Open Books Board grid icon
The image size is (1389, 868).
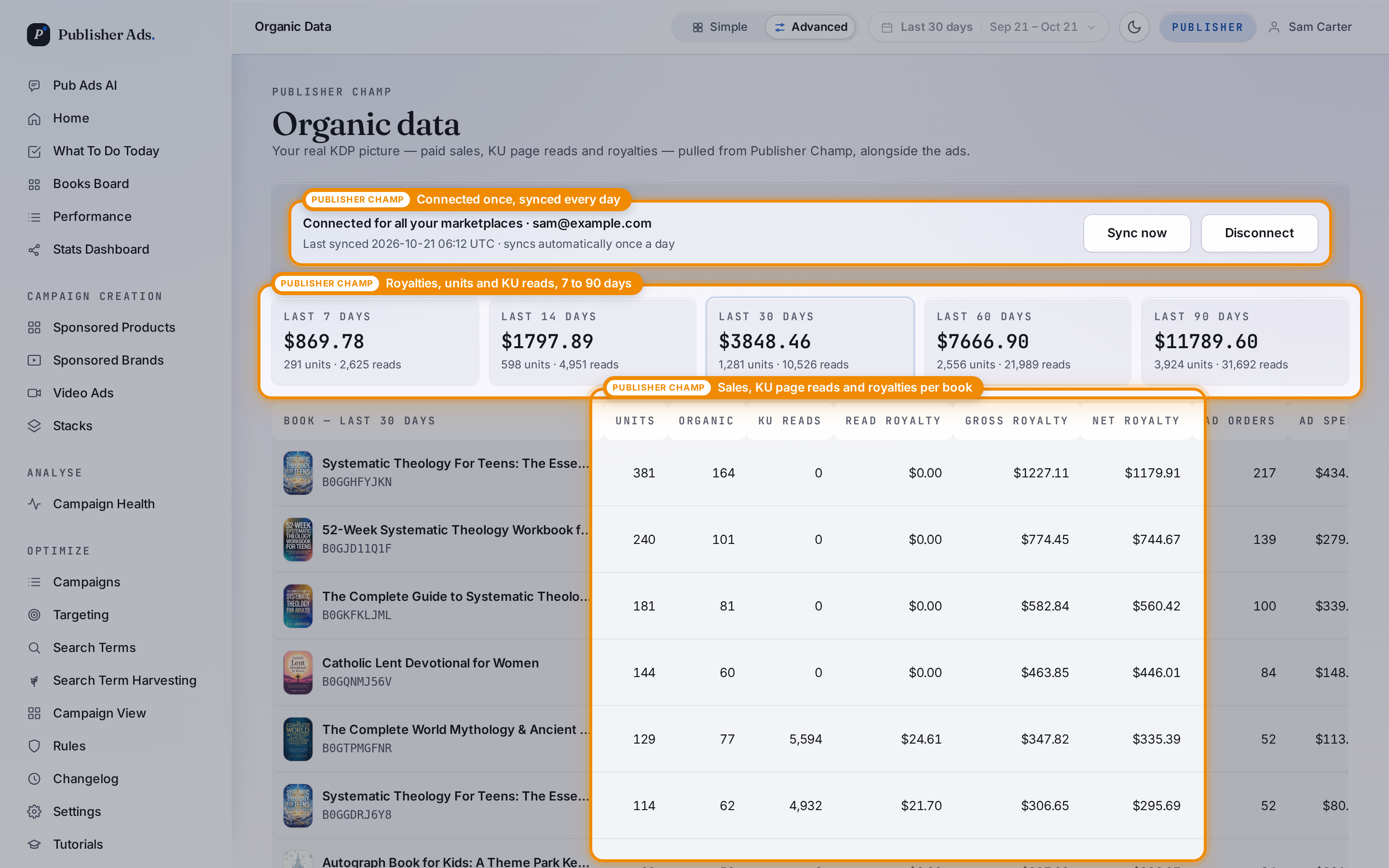(x=34, y=184)
